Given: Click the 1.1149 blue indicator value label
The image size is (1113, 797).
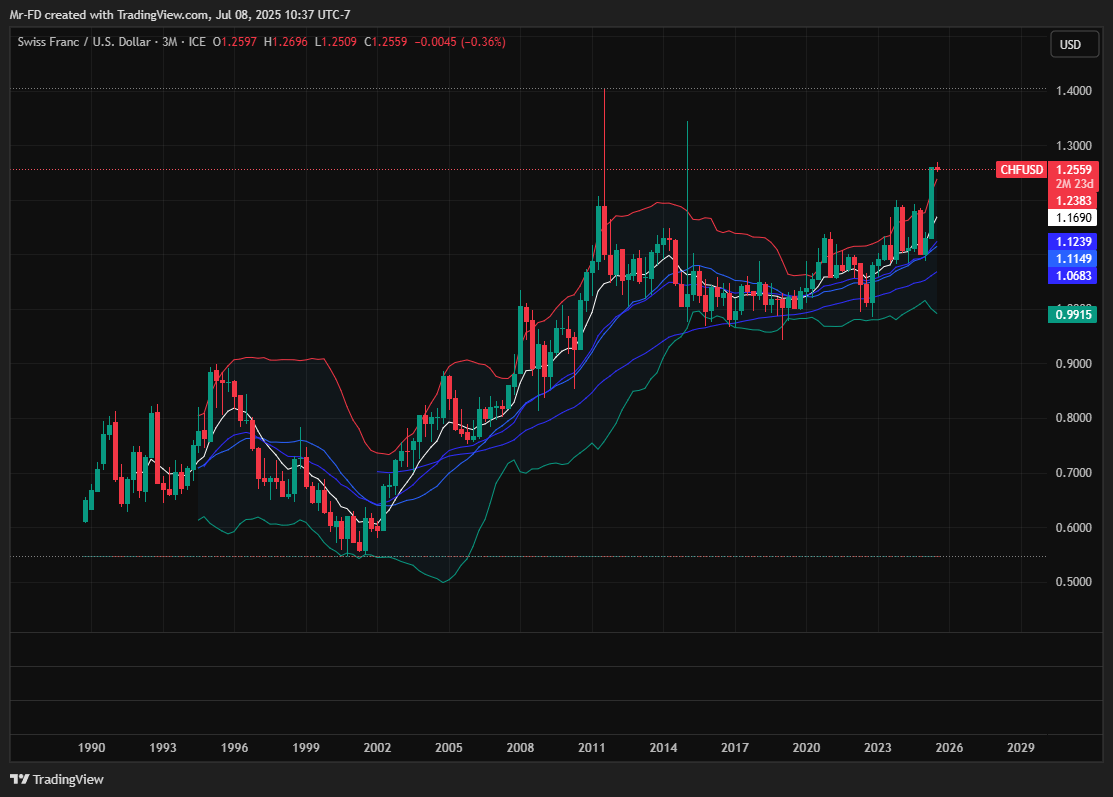Looking at the screenshot, I should (x=1073, y=259).
